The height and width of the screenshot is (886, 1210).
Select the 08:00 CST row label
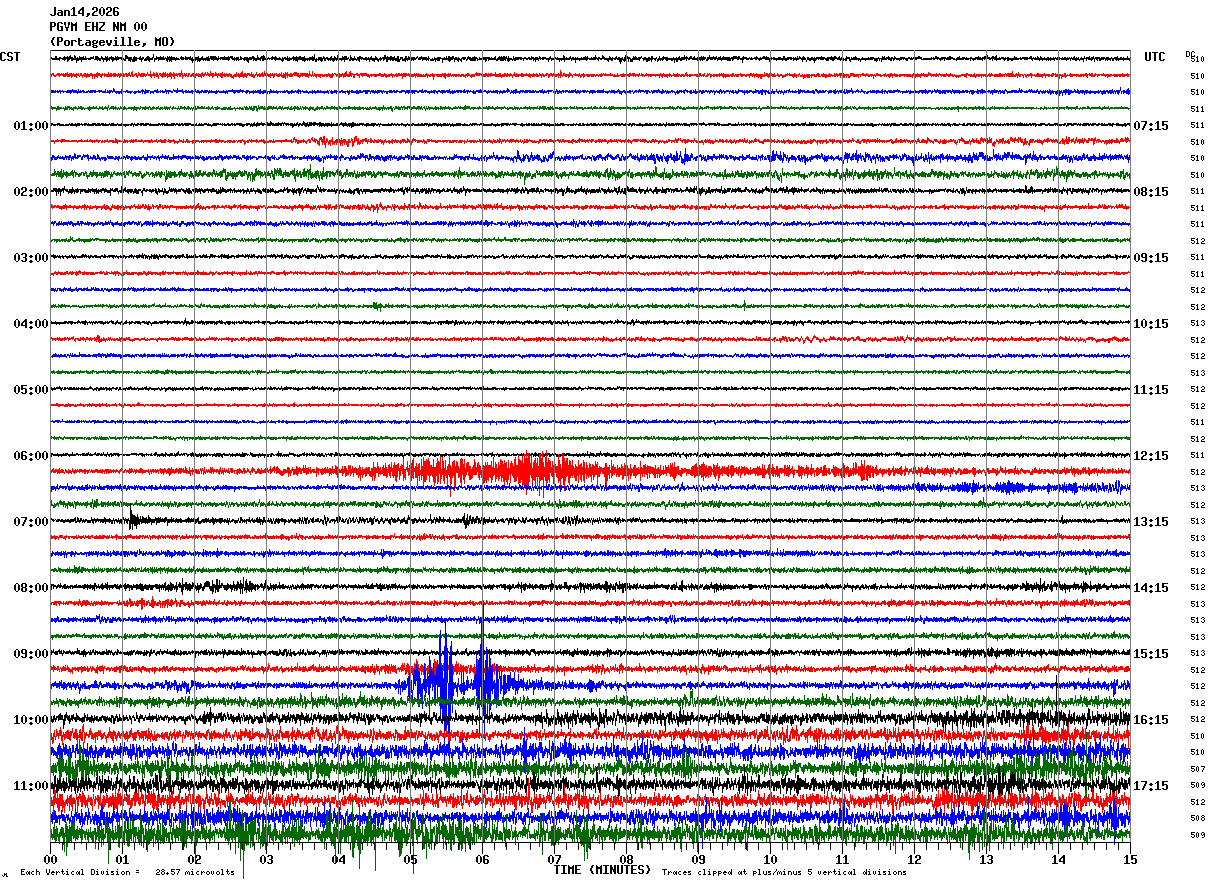(31, 588)
